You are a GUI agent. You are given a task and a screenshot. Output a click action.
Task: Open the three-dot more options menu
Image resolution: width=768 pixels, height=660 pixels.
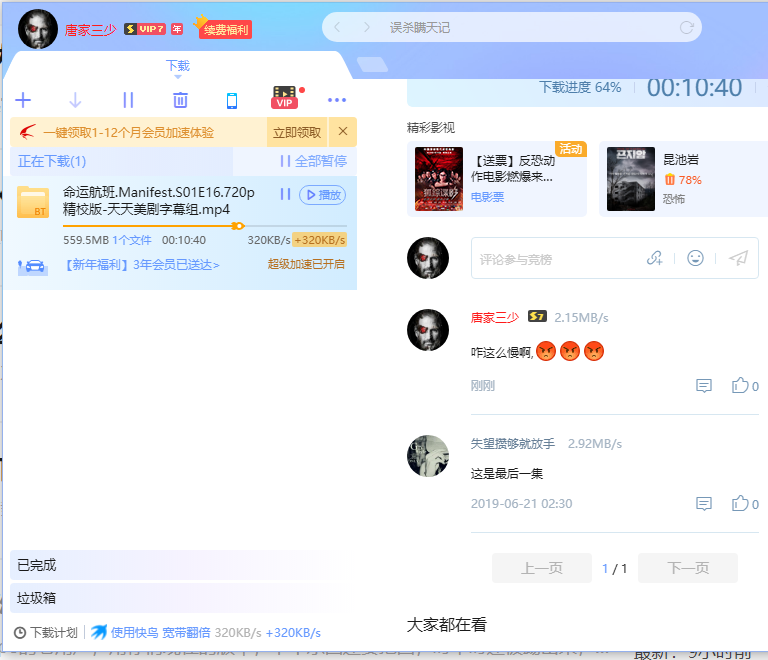point(337,100)
